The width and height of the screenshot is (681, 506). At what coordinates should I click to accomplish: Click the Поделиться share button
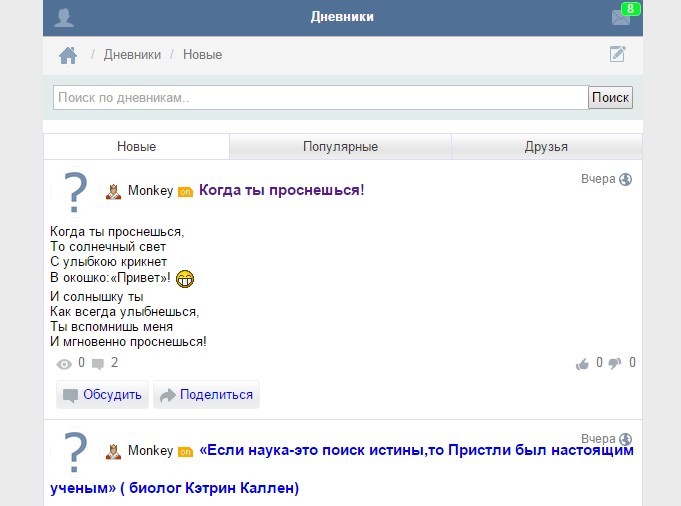(206, 395)
